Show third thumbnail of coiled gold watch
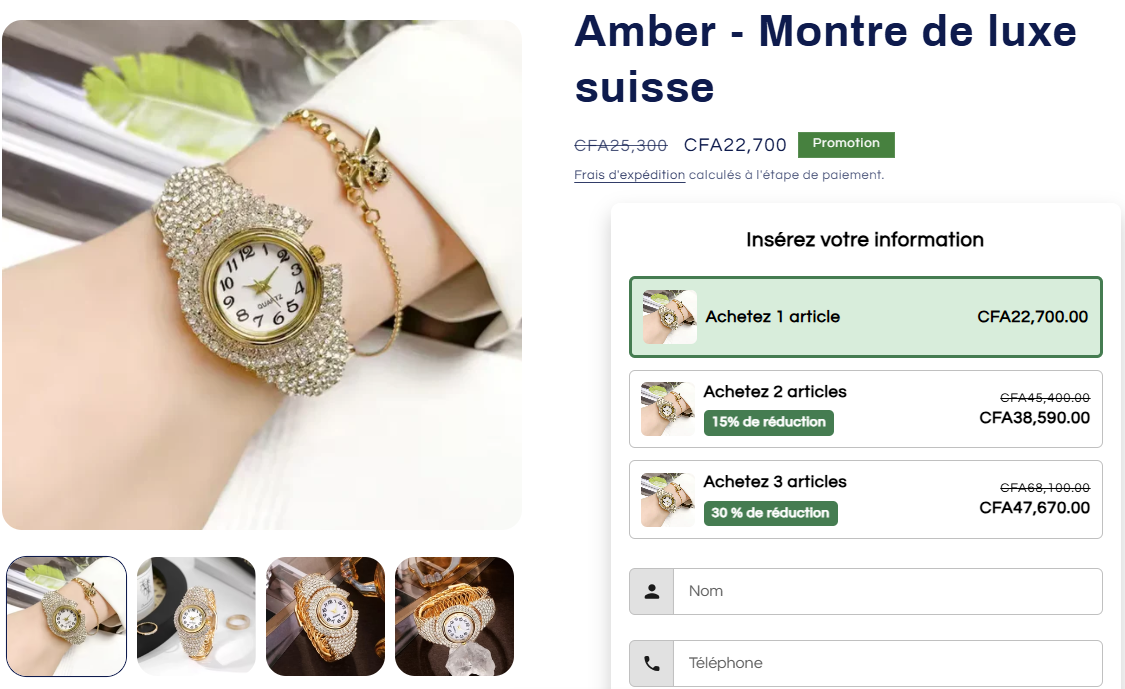The image size is (1125, 689). [x=325, y=617]
